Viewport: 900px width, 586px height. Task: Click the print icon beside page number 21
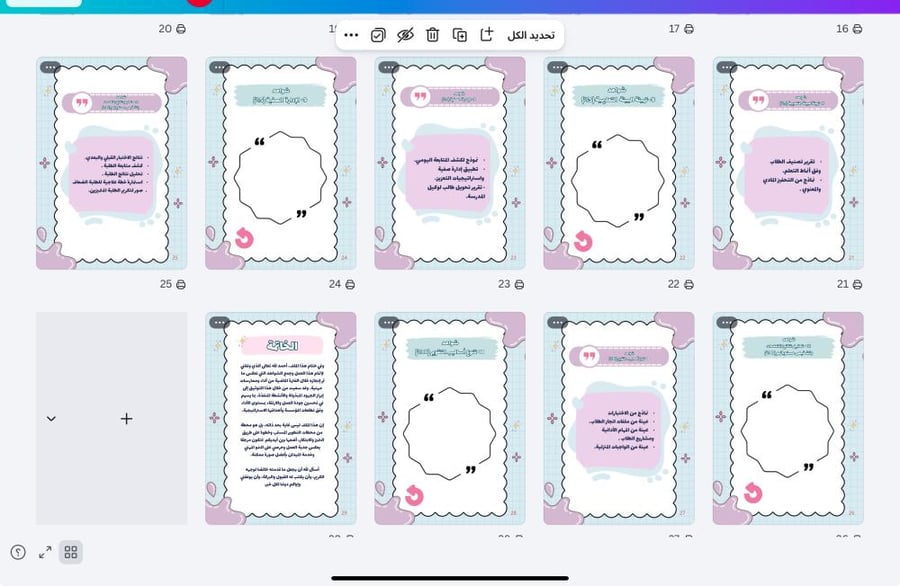point(858,284)
